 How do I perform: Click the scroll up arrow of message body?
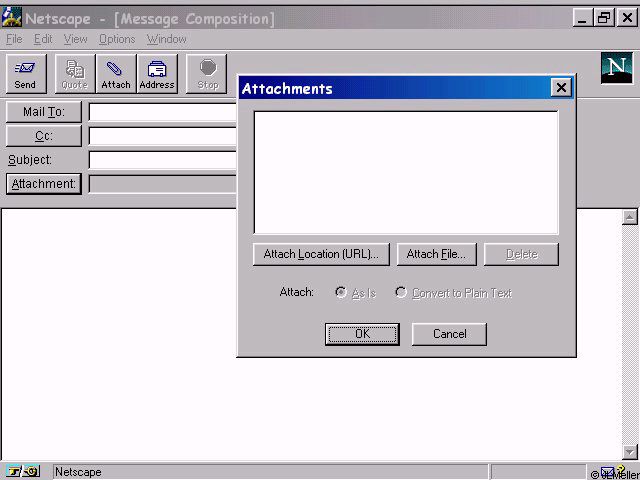(x=629, y=217)
